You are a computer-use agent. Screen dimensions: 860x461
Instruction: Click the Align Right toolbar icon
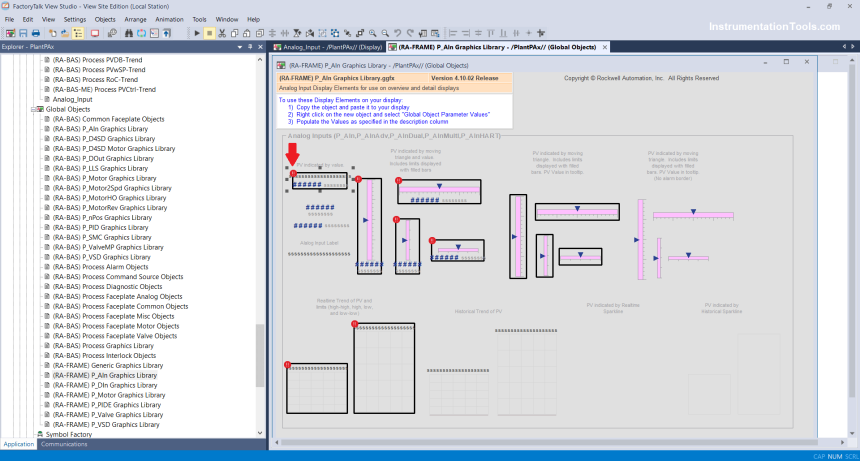[466, 33]
